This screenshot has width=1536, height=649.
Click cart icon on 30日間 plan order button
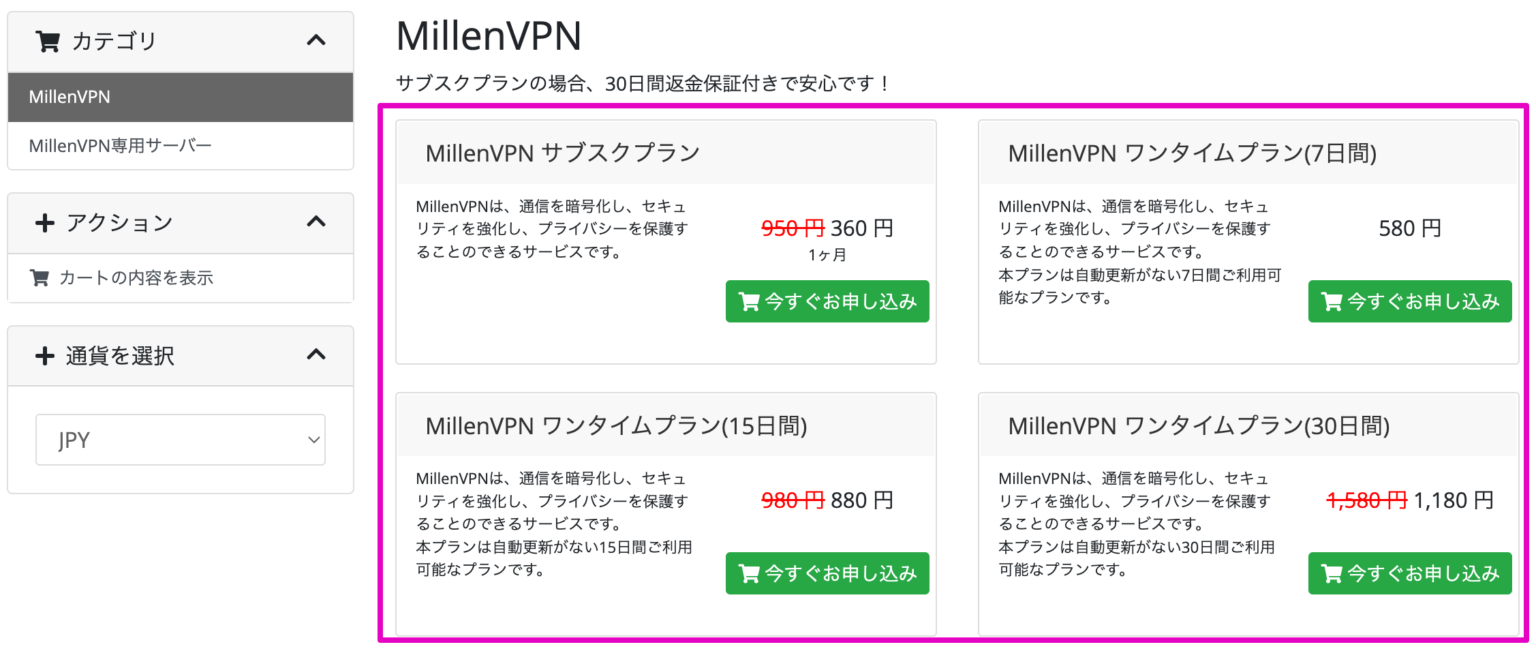tap(1332, 573)
